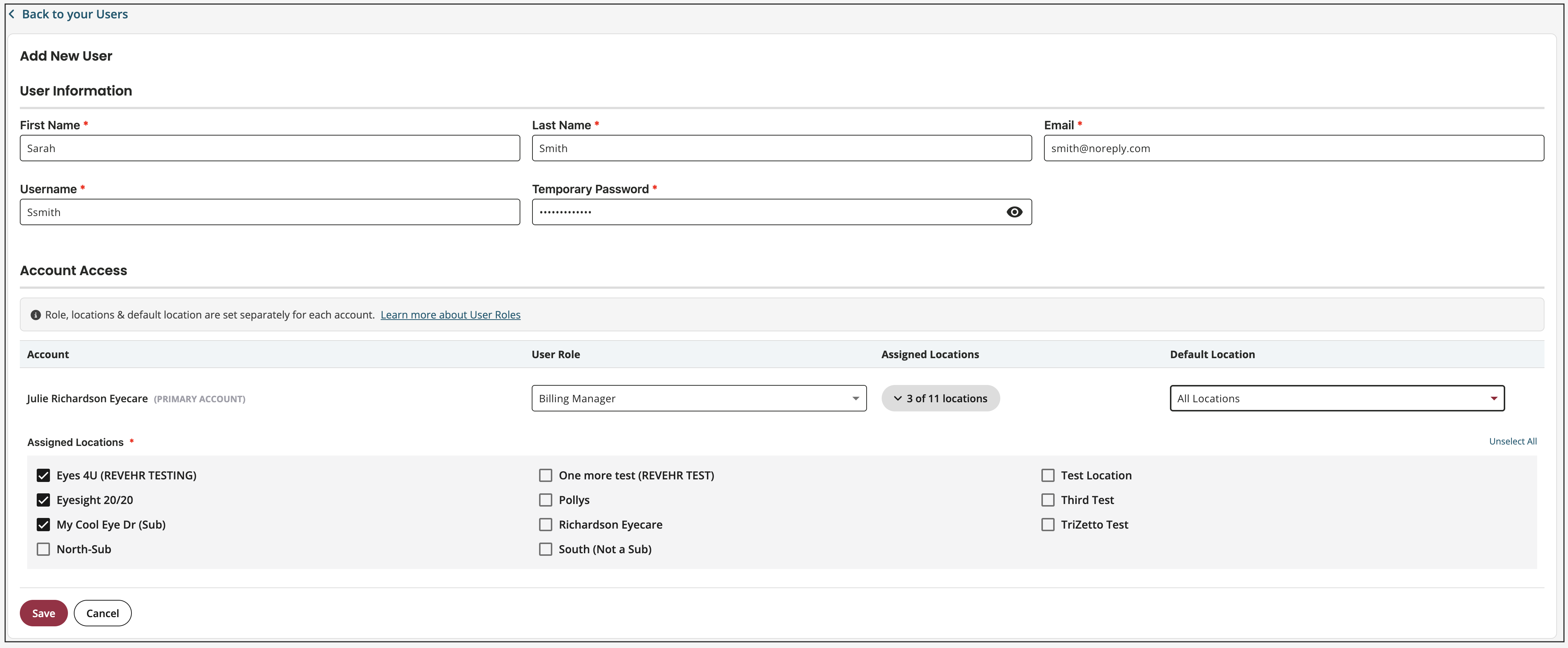Check the Test Location checkbox
The image size is (1568, 648).
[x=1048, y=475]
